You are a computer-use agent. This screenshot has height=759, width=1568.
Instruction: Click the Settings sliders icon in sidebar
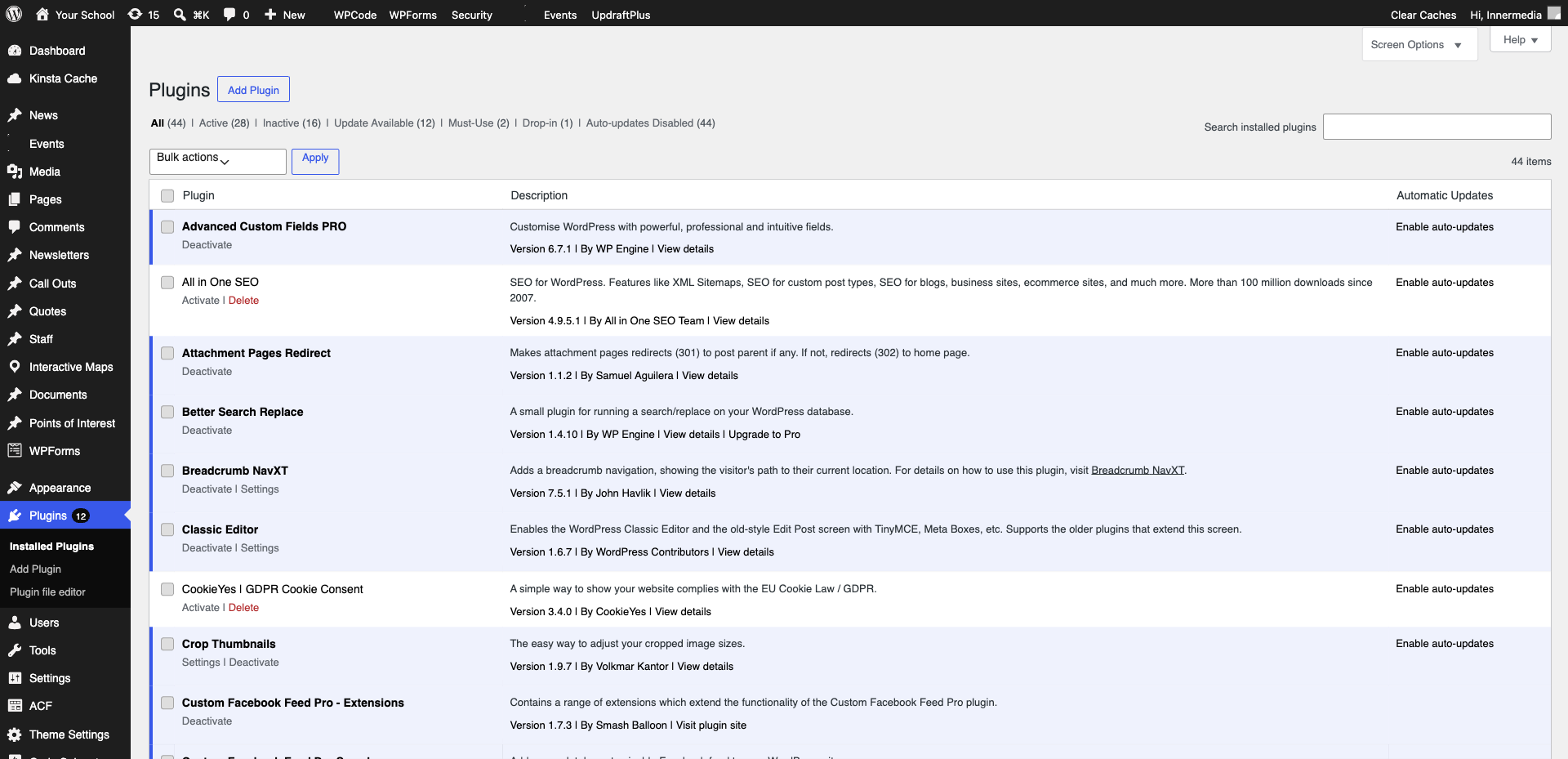[15, 678]
